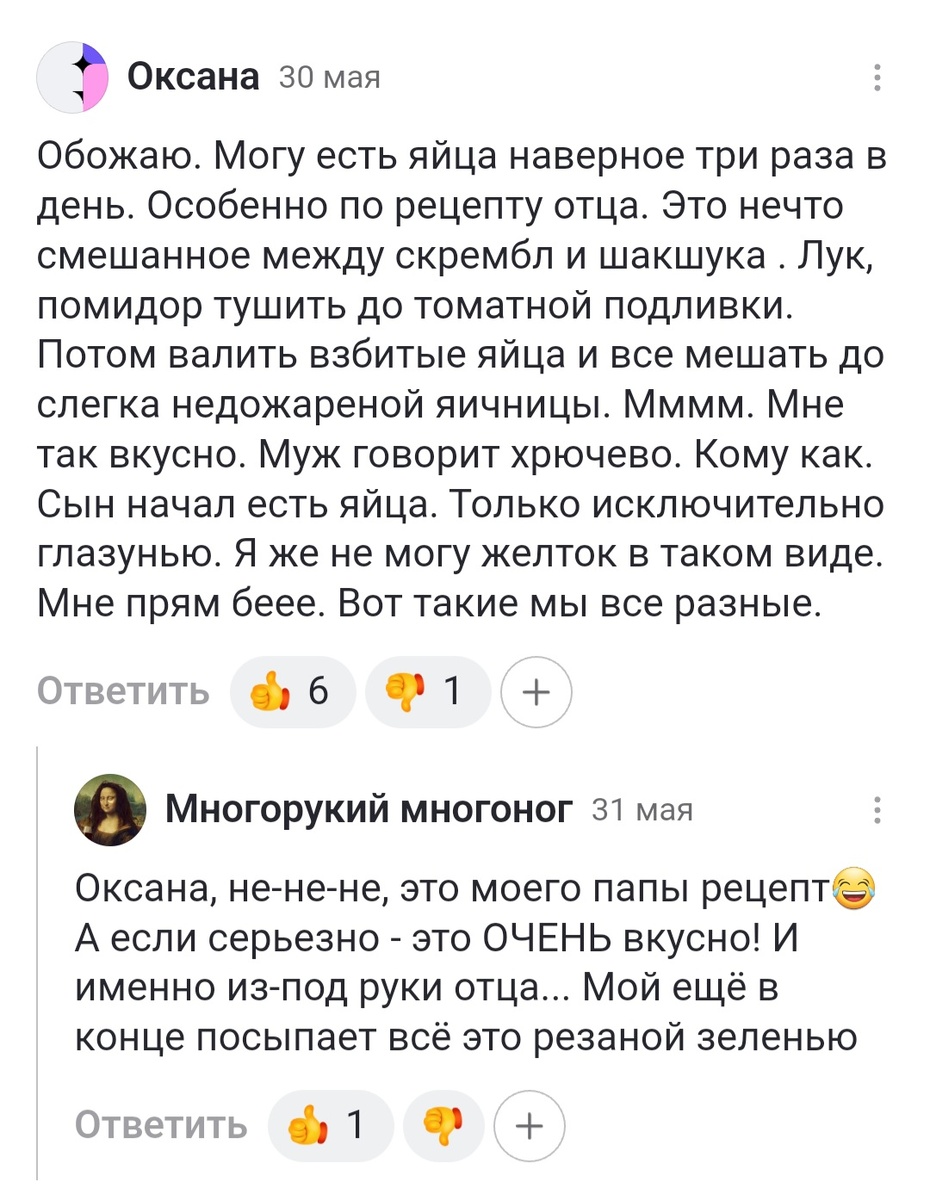
Task: Reply to Оксана's comment
Action: 123,691
